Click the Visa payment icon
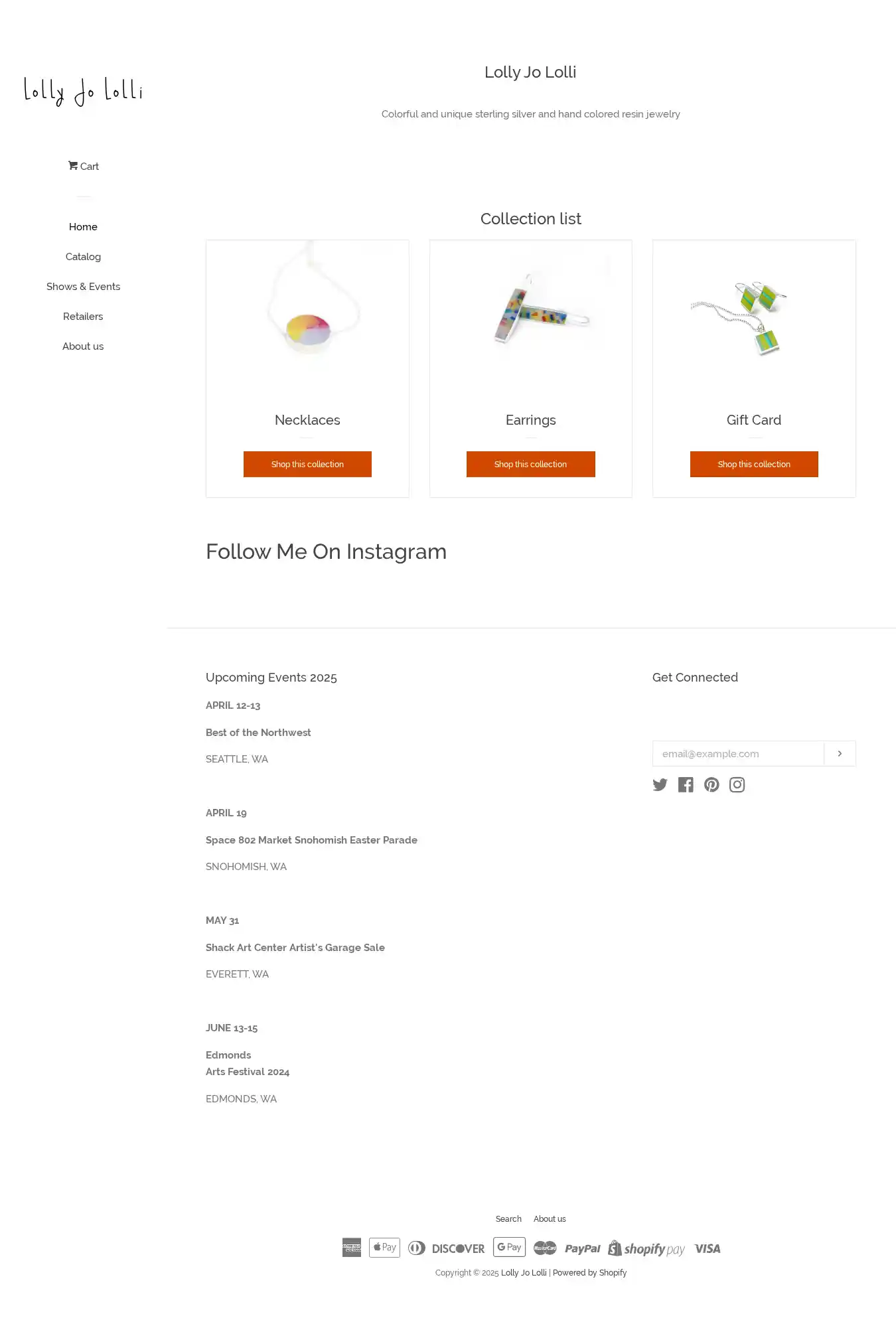Screen dimensions: 896x1322 [707, 1248]
